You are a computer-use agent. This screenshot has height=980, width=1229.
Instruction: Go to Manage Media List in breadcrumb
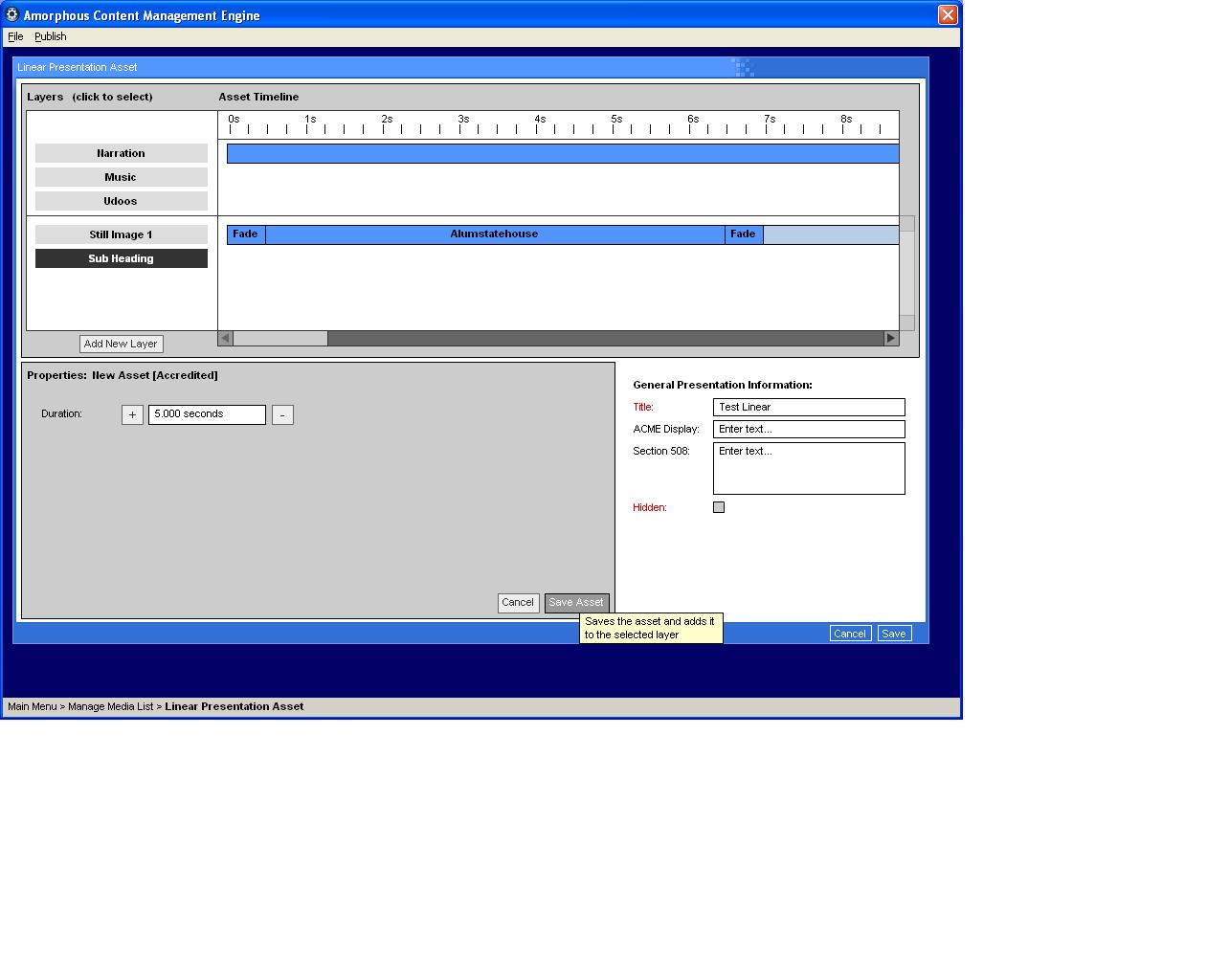[x=110, y=706]
